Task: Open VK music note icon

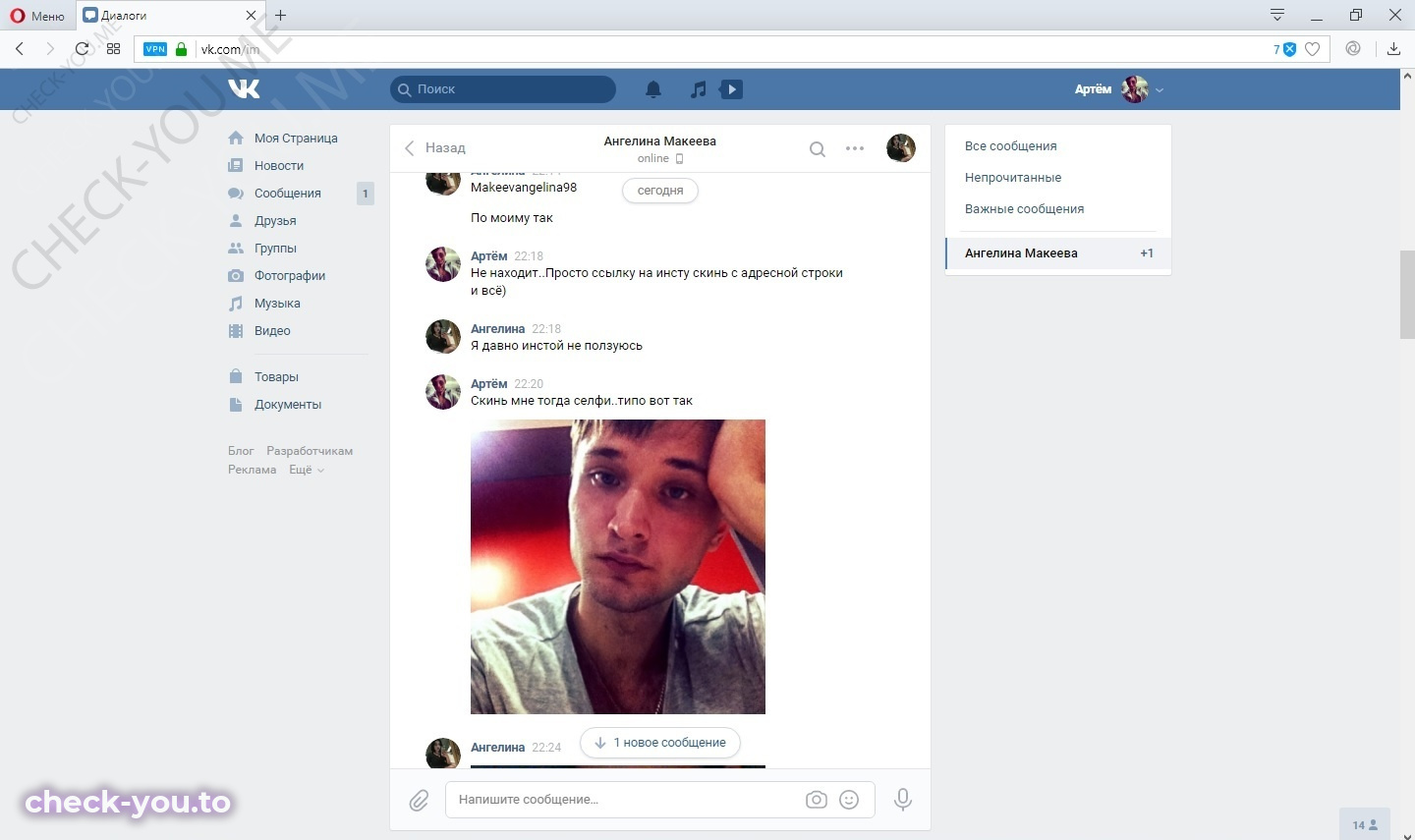Action: (698, 89)
